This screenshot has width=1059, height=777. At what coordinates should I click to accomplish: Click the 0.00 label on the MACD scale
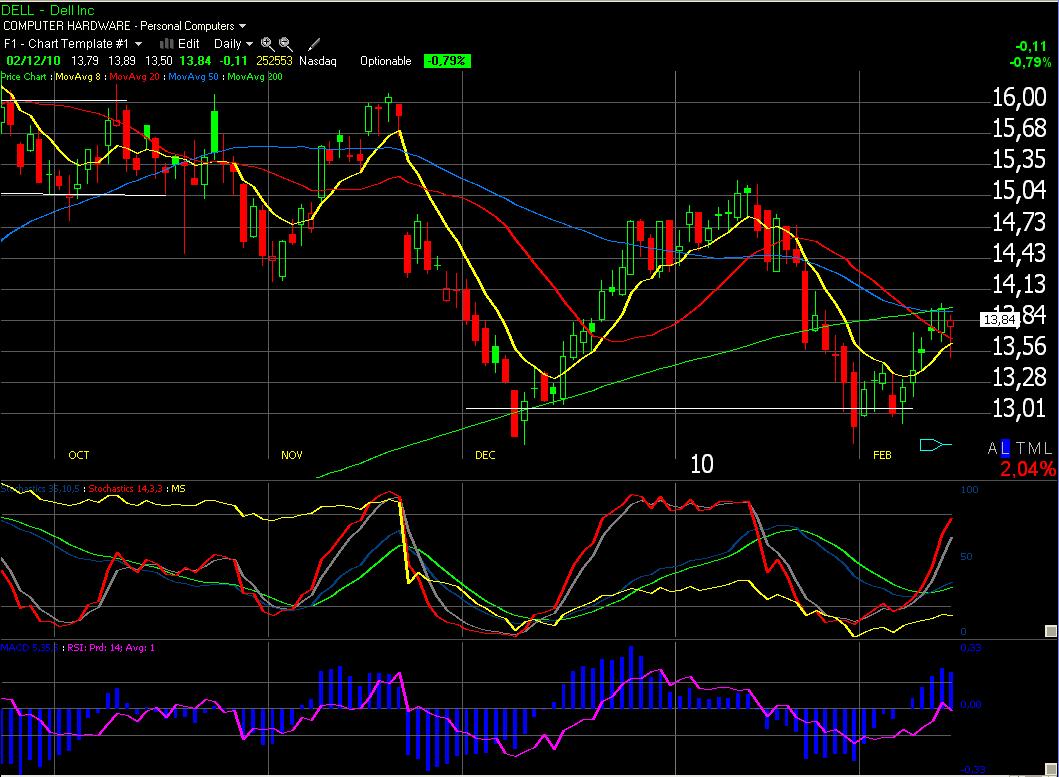(971, 705)
